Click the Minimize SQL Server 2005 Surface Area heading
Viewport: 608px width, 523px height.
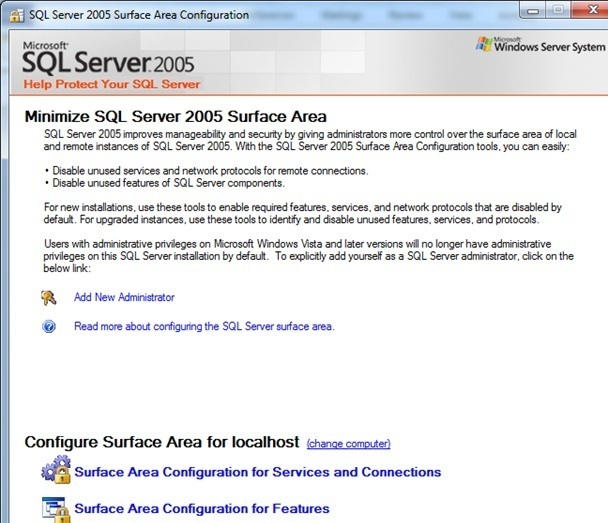[x=176, y=117]
